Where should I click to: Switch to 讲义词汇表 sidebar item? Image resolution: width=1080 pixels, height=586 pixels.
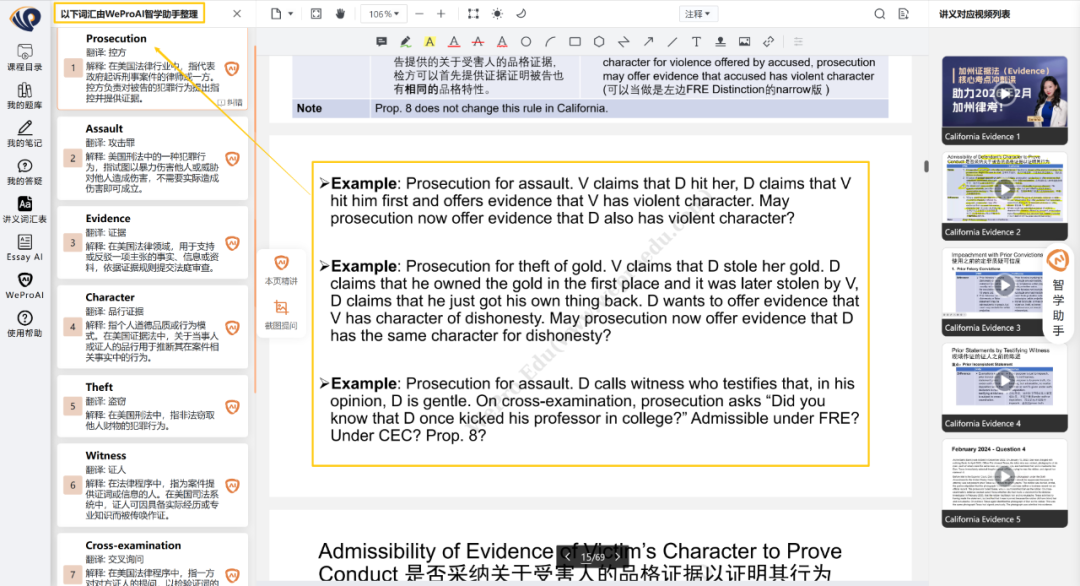pos(25,209)
